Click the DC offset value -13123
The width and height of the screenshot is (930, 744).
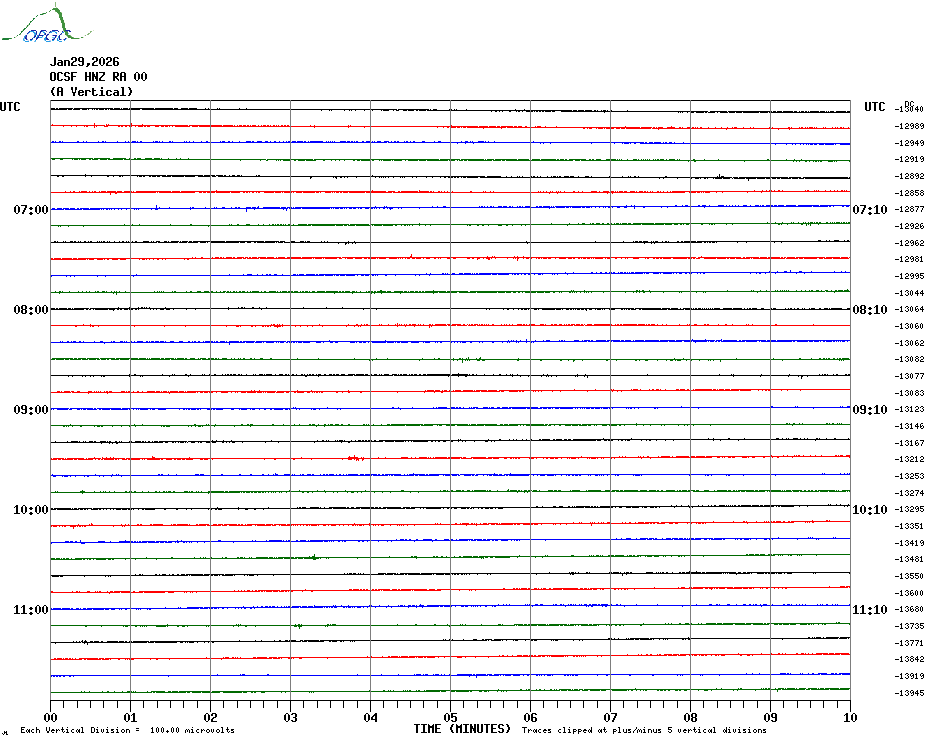(x=909, y=409)
